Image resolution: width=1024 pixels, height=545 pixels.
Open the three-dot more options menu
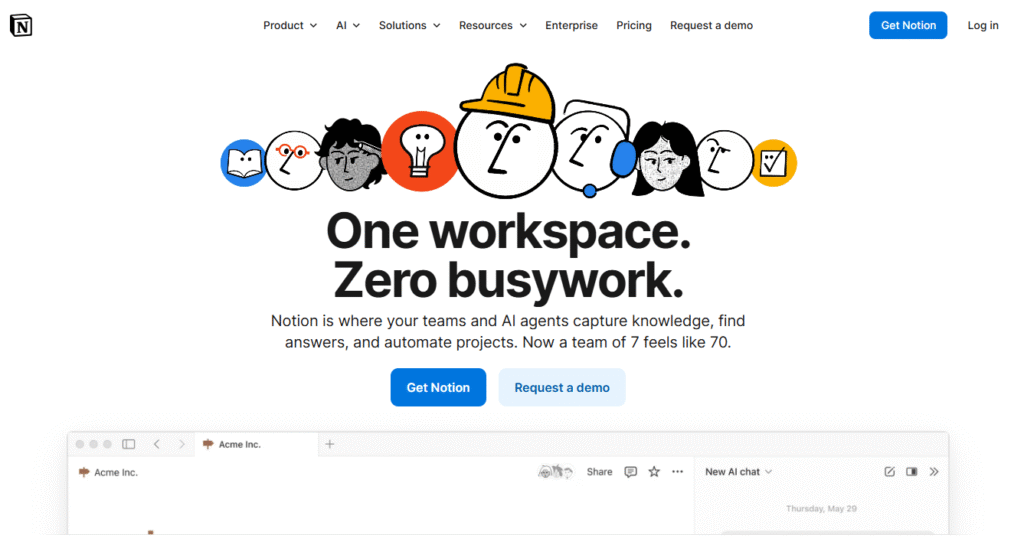[x=677, y=471]
